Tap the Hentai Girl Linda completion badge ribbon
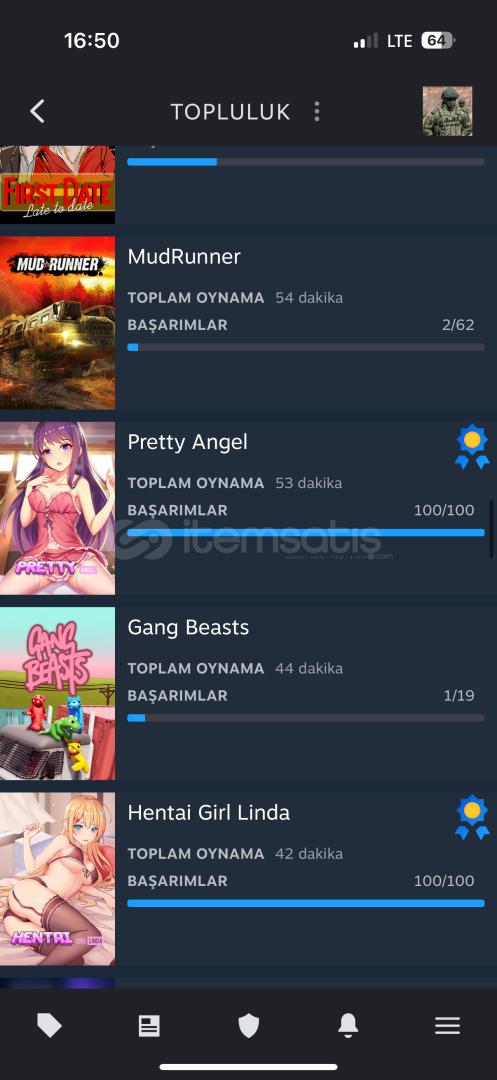497x1080 pixels. click(472, 818)
